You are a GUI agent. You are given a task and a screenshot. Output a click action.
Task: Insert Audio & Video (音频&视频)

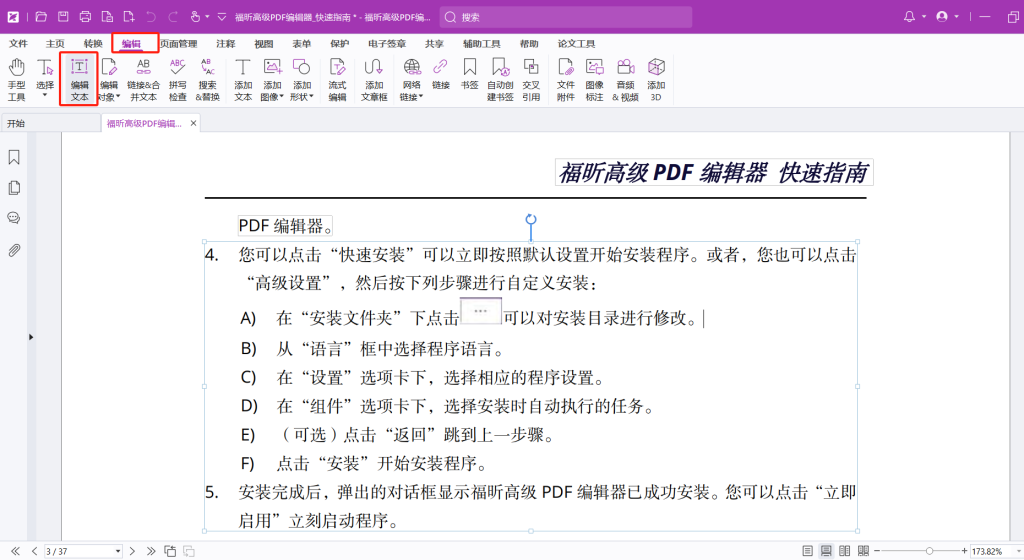[625, 79]
